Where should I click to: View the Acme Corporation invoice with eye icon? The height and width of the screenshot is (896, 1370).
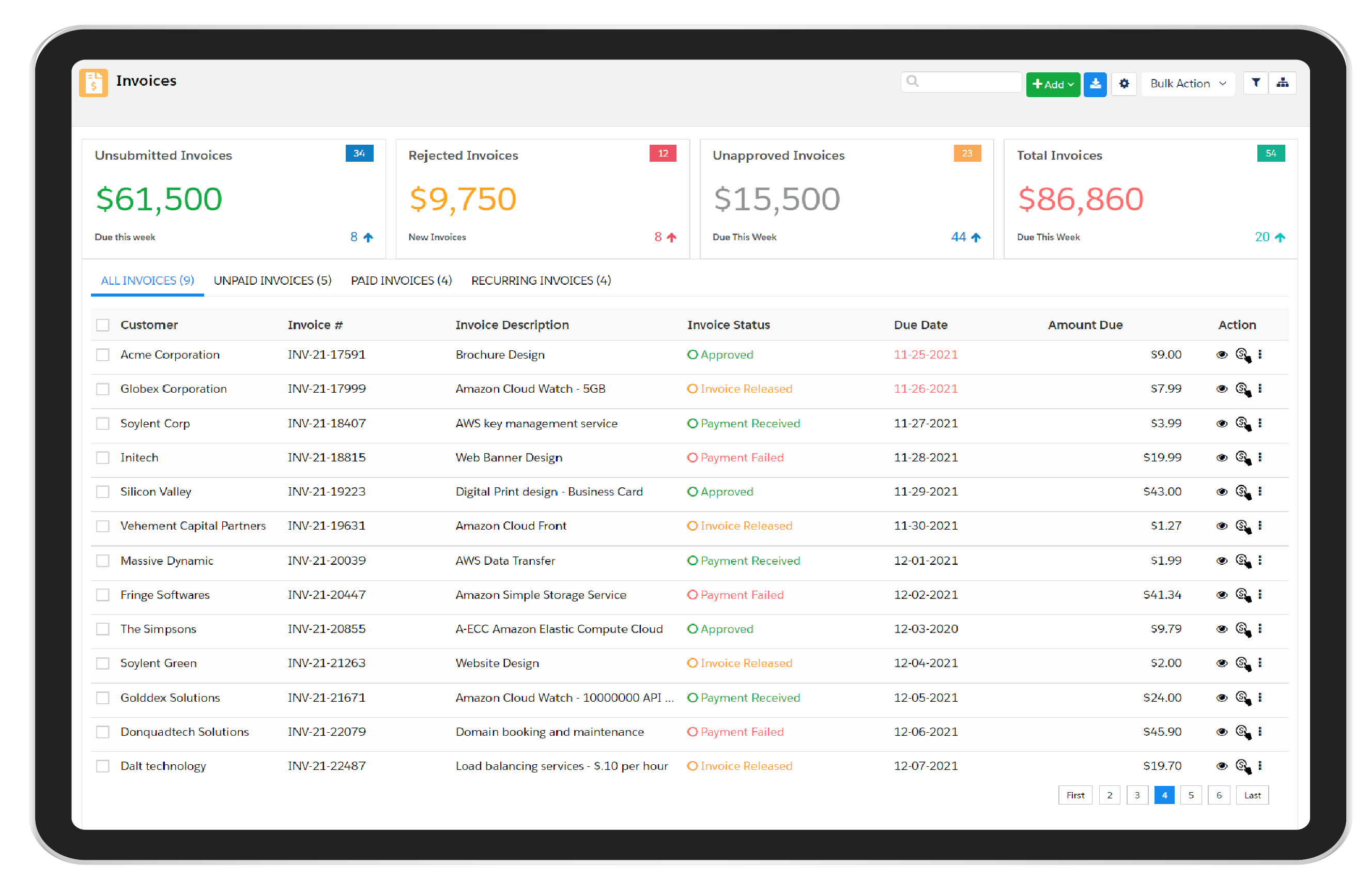(1222, 354)
